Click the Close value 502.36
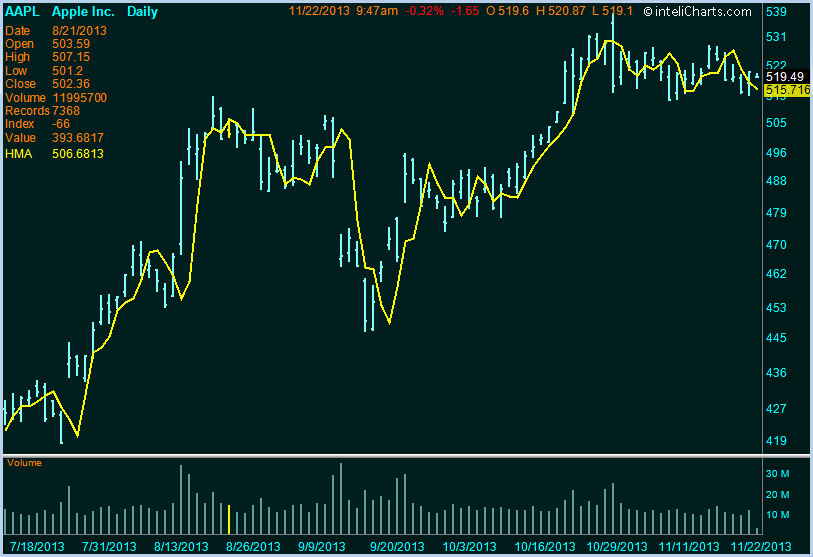Screen dimensions: 813x557 coord(71,84)
